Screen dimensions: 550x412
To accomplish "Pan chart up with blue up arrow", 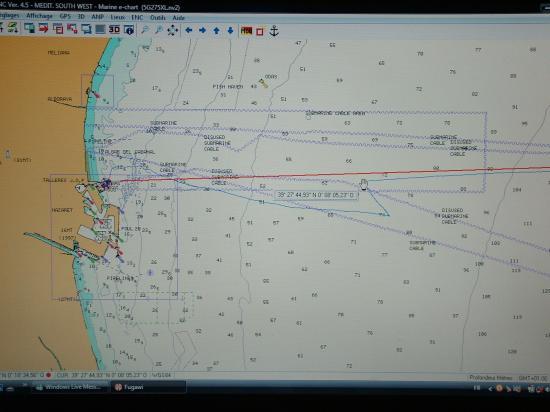I will 216,31.
